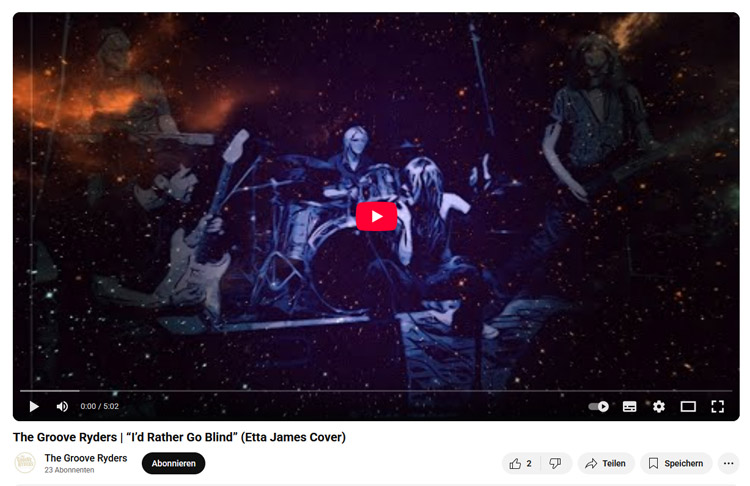The width and height of the screenshot is (750, 486).
Task: Seek using the video progress bar
Action: coord(376,391)
